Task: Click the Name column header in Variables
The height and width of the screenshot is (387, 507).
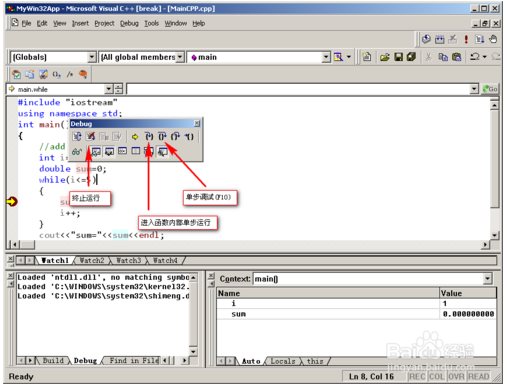Action: click(328, 293)
